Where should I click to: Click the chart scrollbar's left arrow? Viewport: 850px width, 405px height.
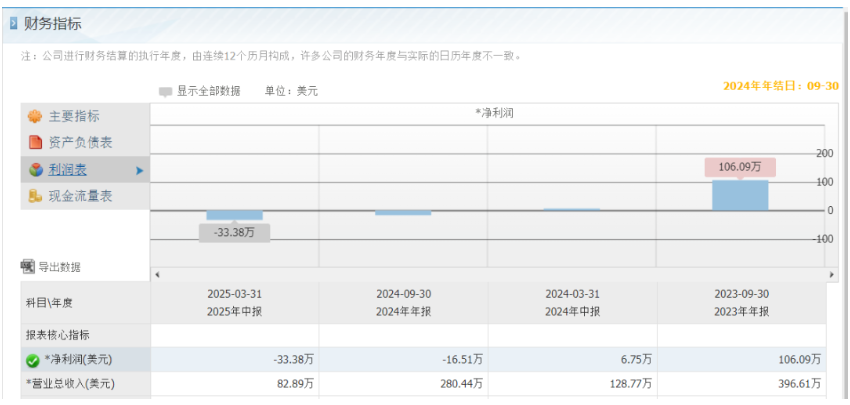click(x=156, y=274)
